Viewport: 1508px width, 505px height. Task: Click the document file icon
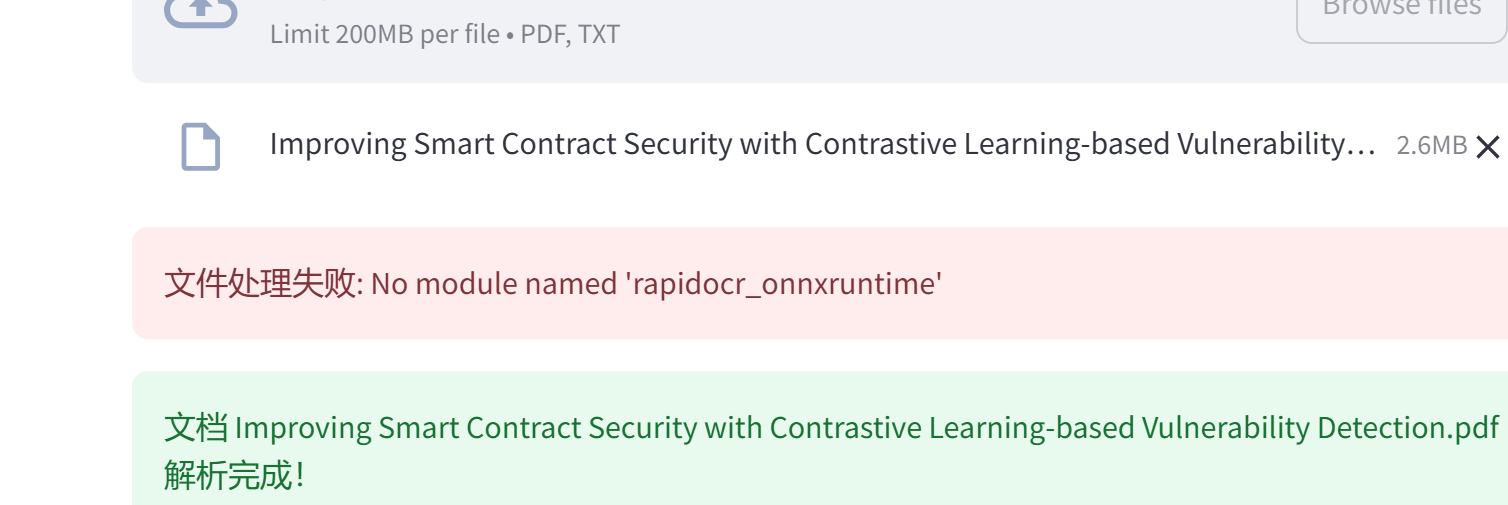[x=200, y=146]
